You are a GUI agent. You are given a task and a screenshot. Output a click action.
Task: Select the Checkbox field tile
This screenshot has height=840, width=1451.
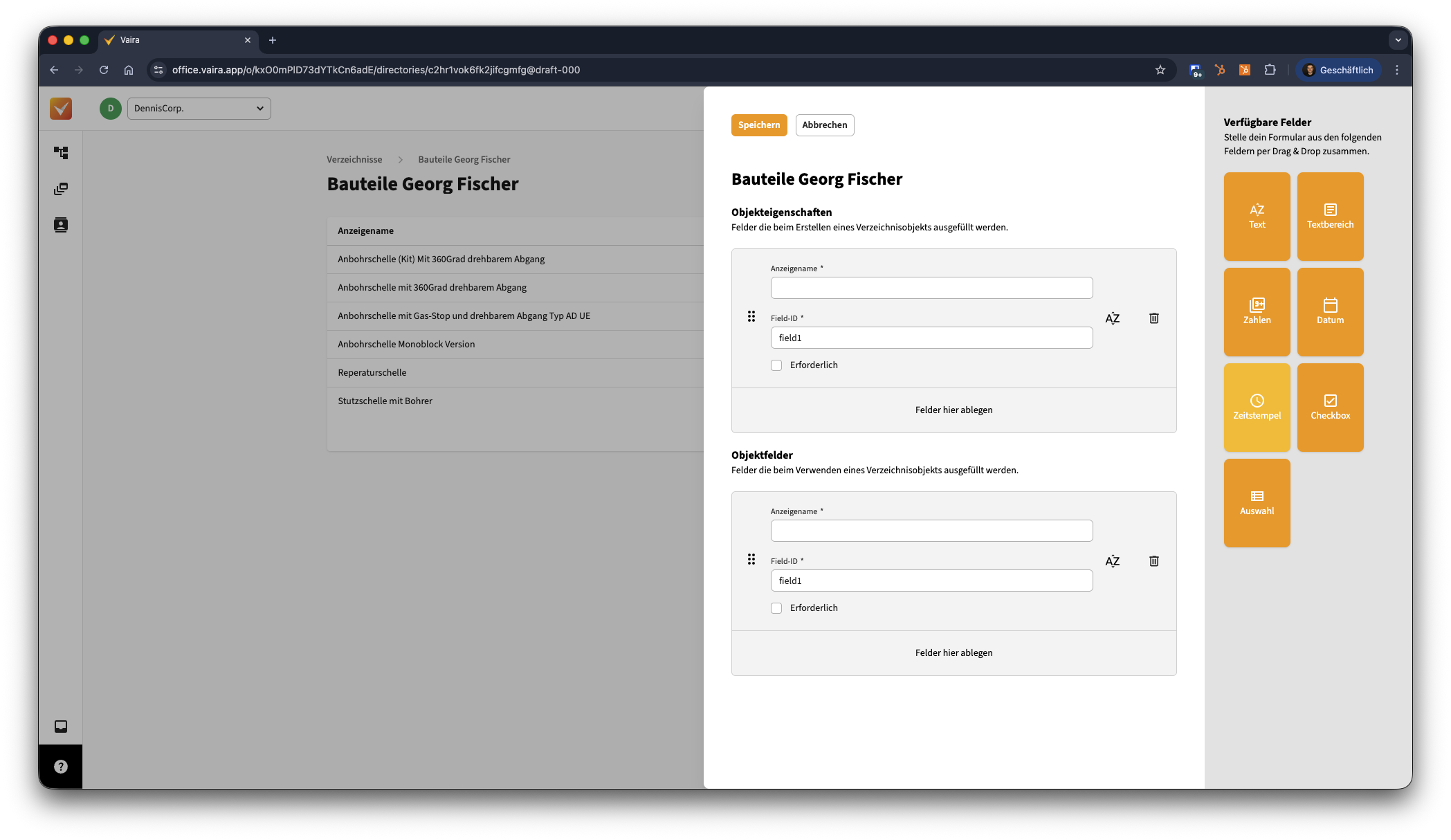click(x=1330, y=408)
